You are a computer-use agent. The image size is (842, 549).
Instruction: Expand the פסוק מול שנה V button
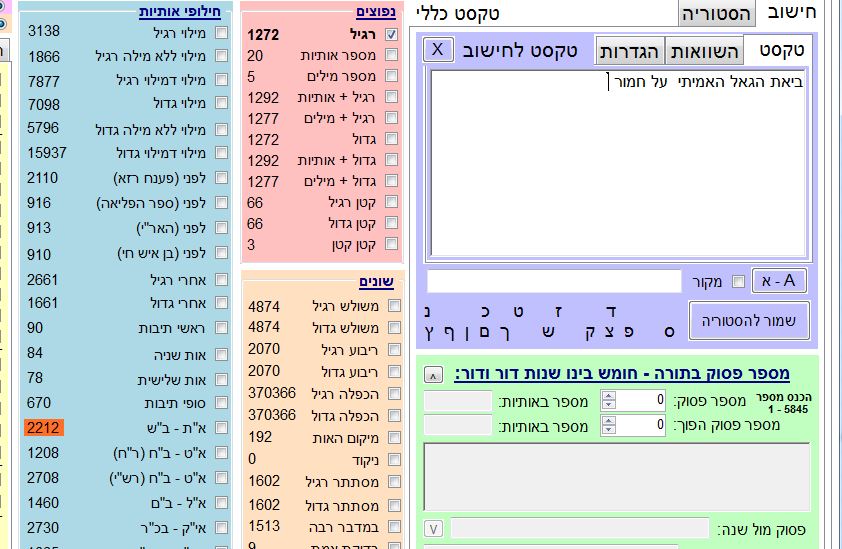point(434,528)
